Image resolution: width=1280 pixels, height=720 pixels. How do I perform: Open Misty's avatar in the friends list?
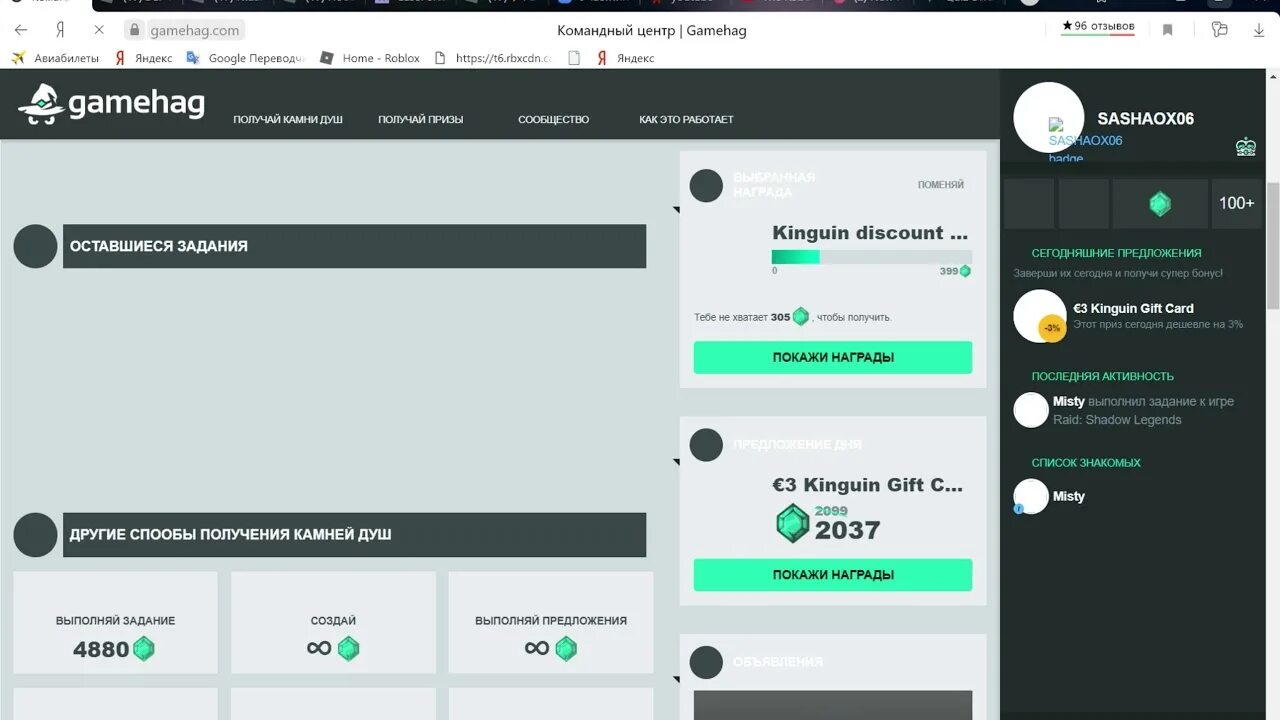(x=1031, y=496)
